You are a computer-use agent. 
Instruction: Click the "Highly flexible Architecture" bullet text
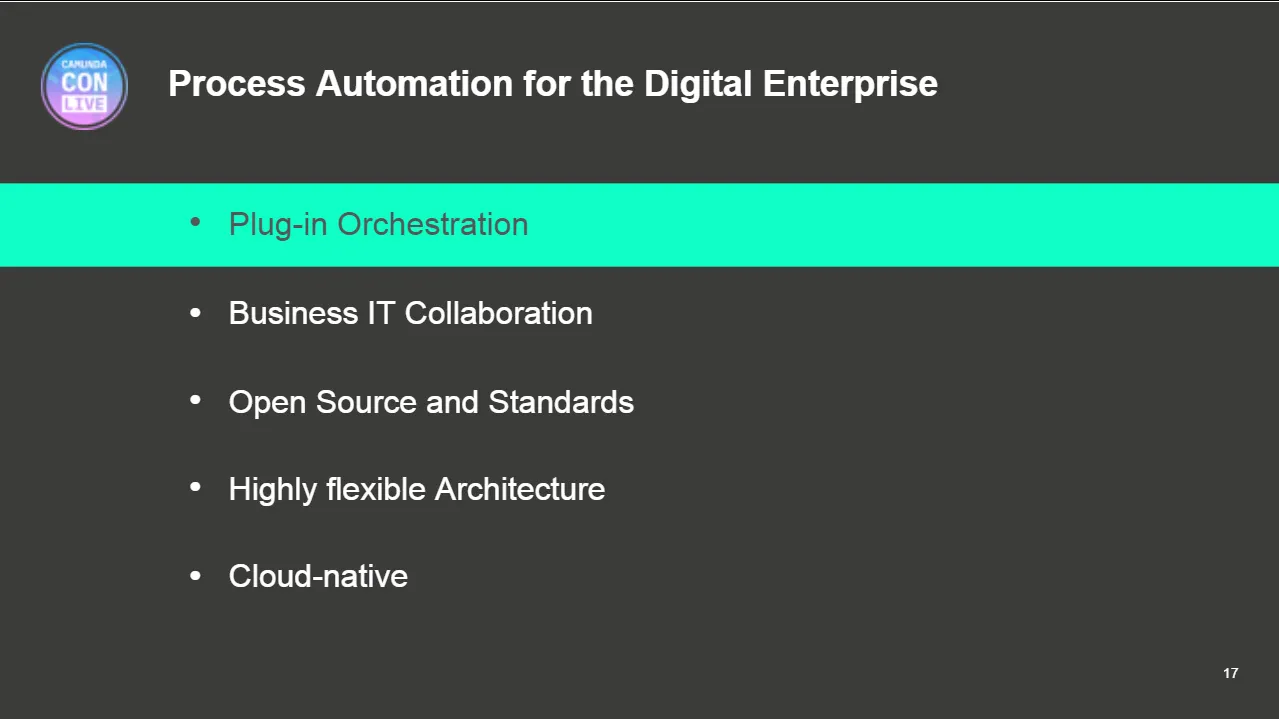tap(417, 489)
